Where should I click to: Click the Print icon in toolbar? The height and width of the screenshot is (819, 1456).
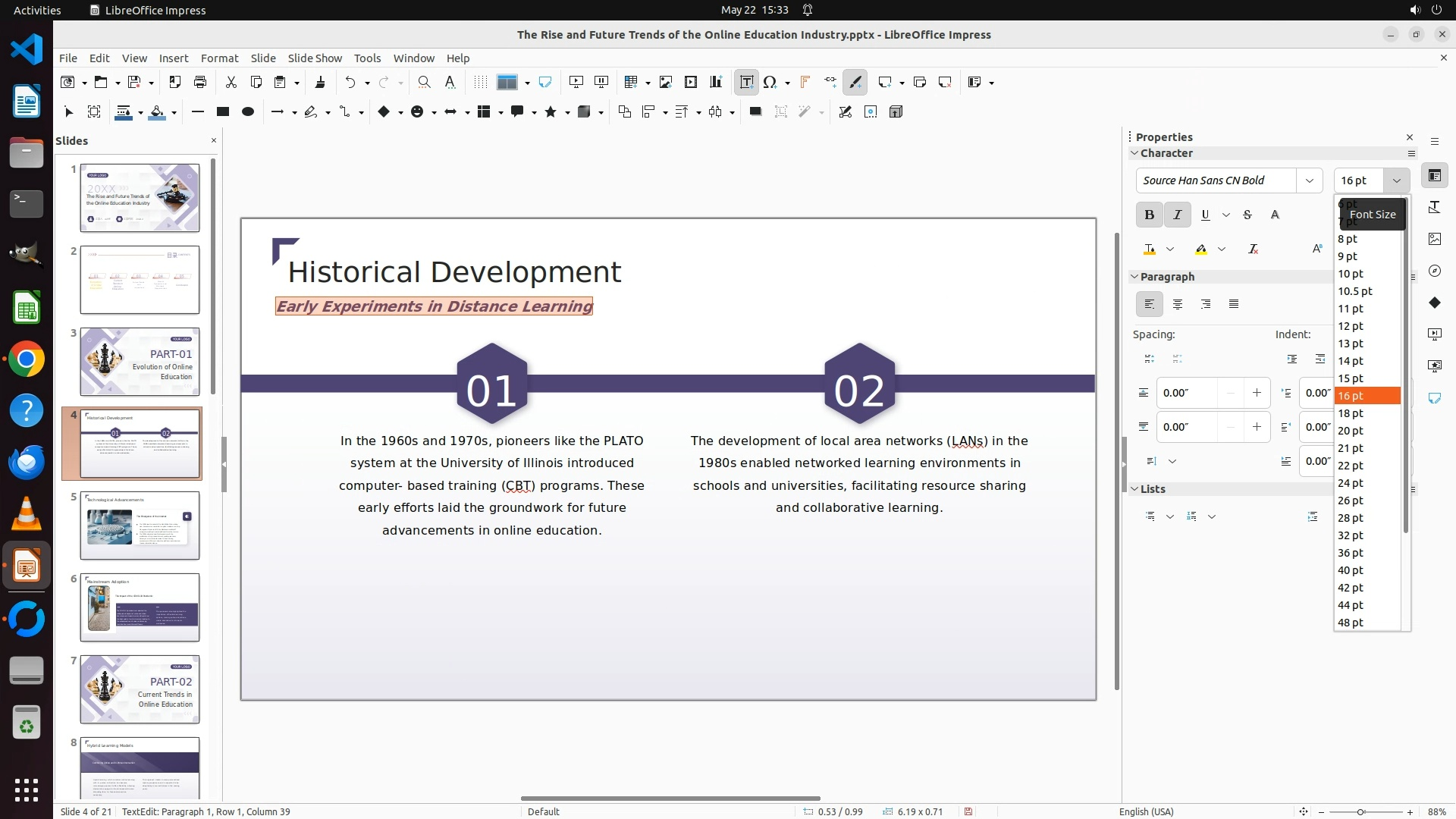coord(200,82)
